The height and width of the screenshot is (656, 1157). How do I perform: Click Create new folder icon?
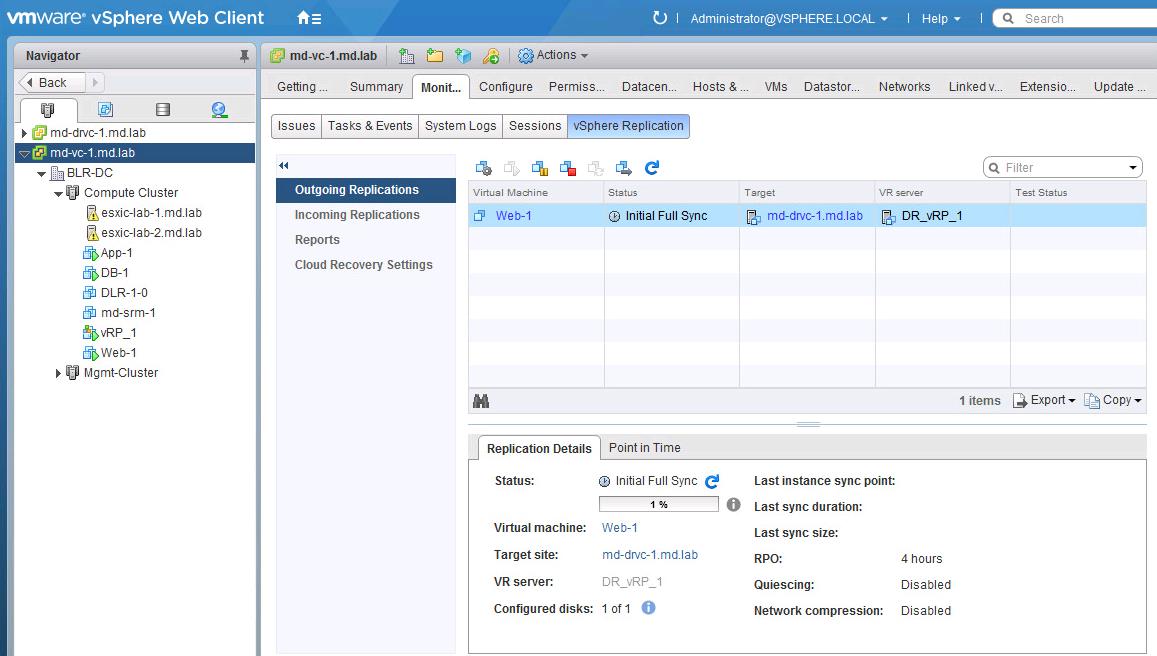pos(435,55)
